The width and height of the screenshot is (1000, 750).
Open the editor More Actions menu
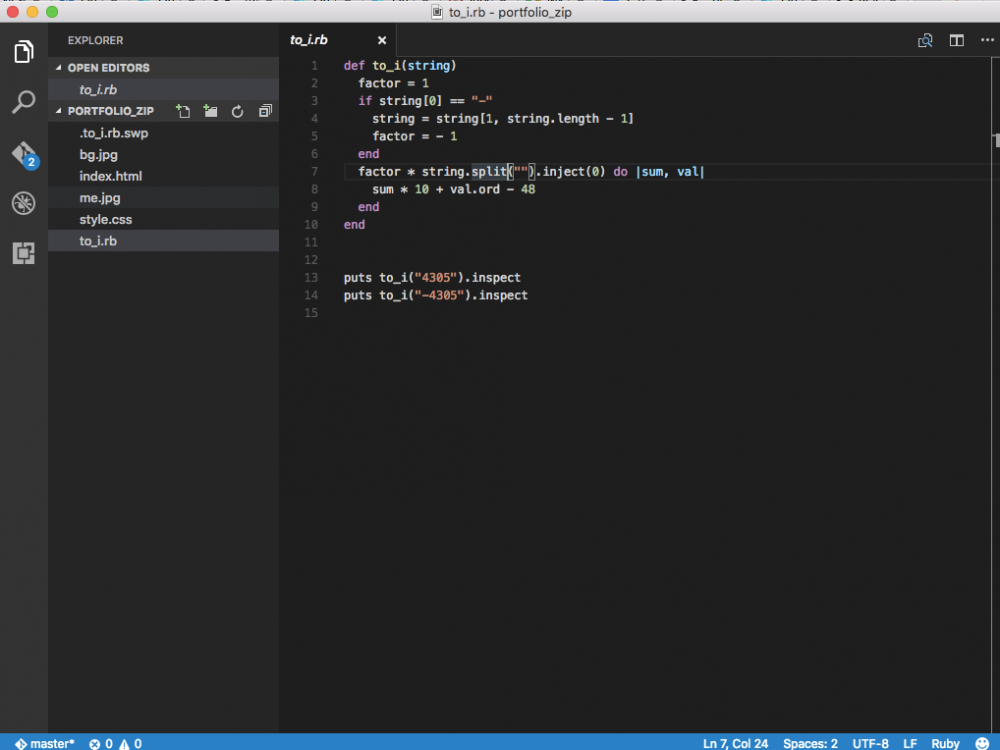tap(987, 40)
